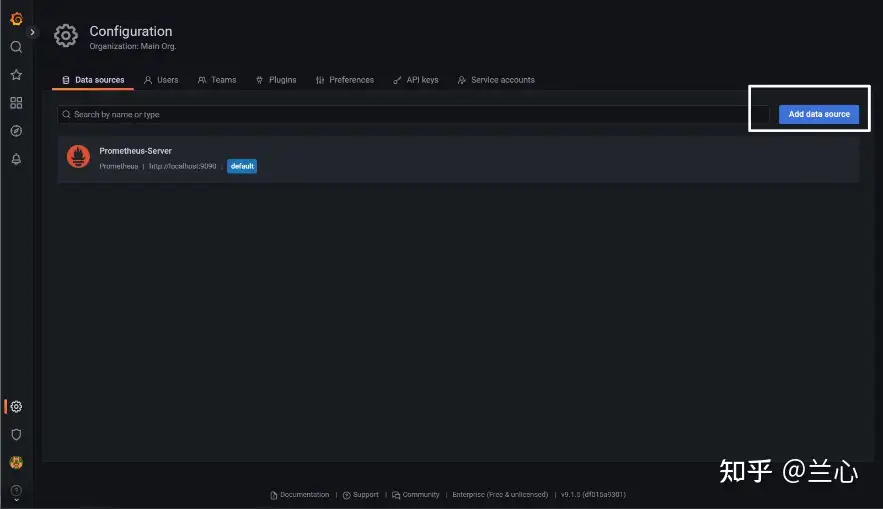
Task: Open the user profile avatar
Action: tap(16, 463)
